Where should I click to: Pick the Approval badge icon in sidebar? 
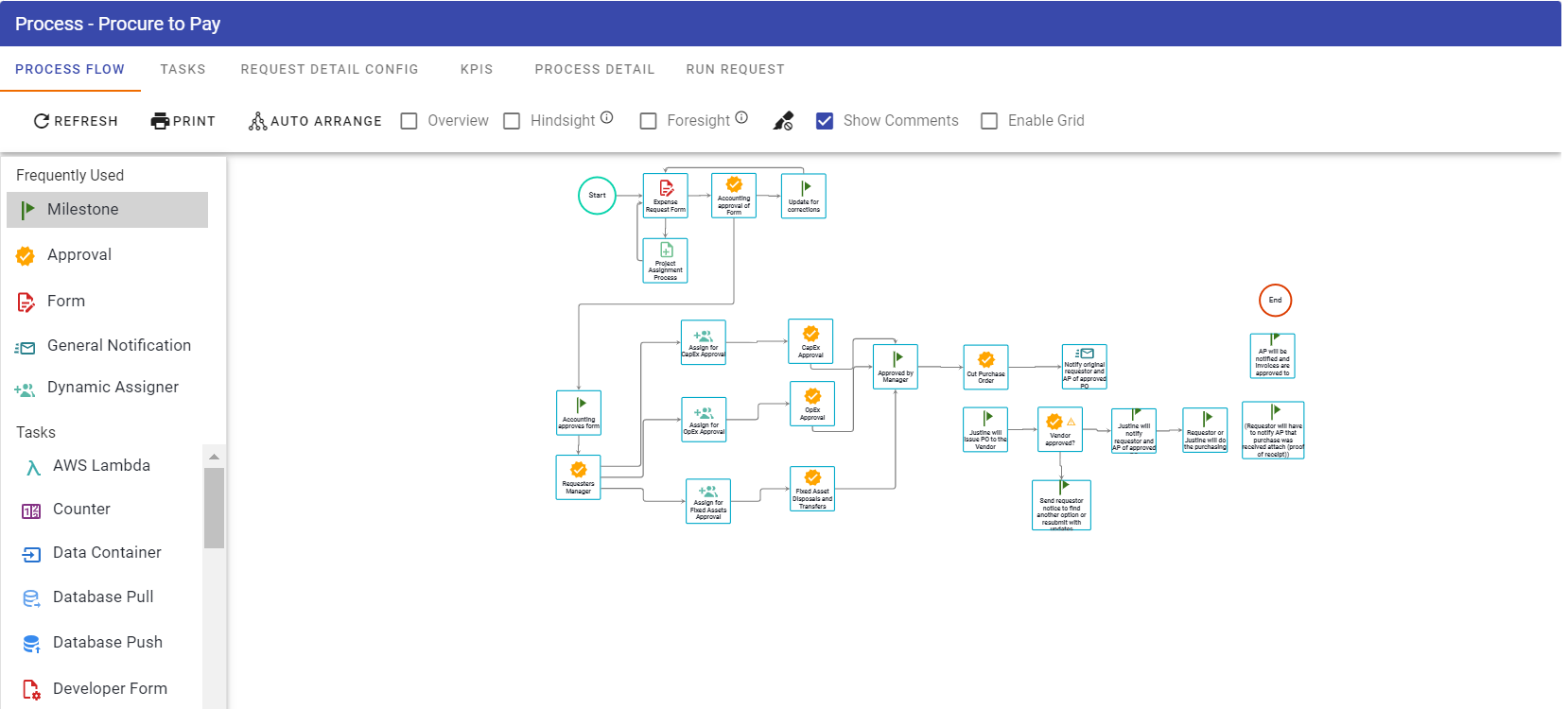[26, 255]
